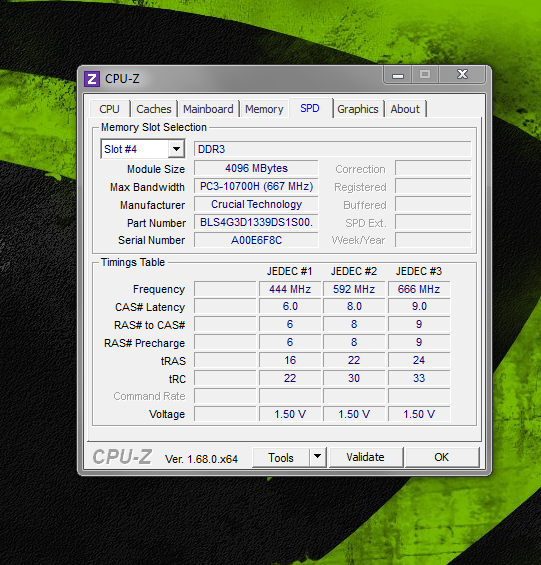Viewport: 541px width, 565px height.
Task: Select the Slot #4 combo box text
Action: (x=120, y=149)
